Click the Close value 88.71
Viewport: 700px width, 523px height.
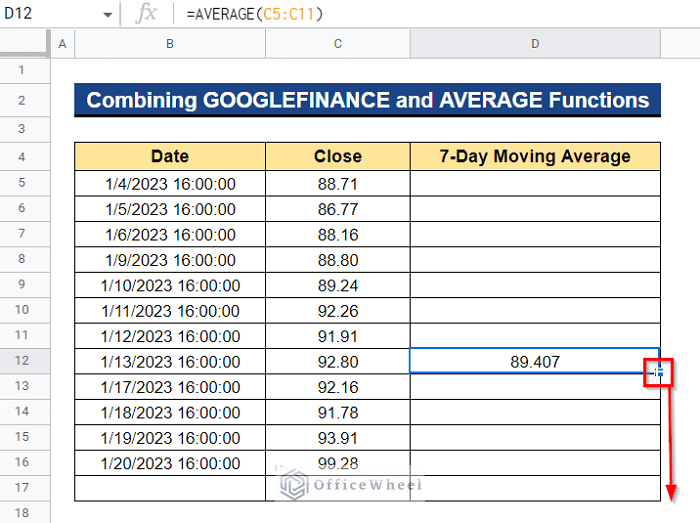[x=338, y=183]
